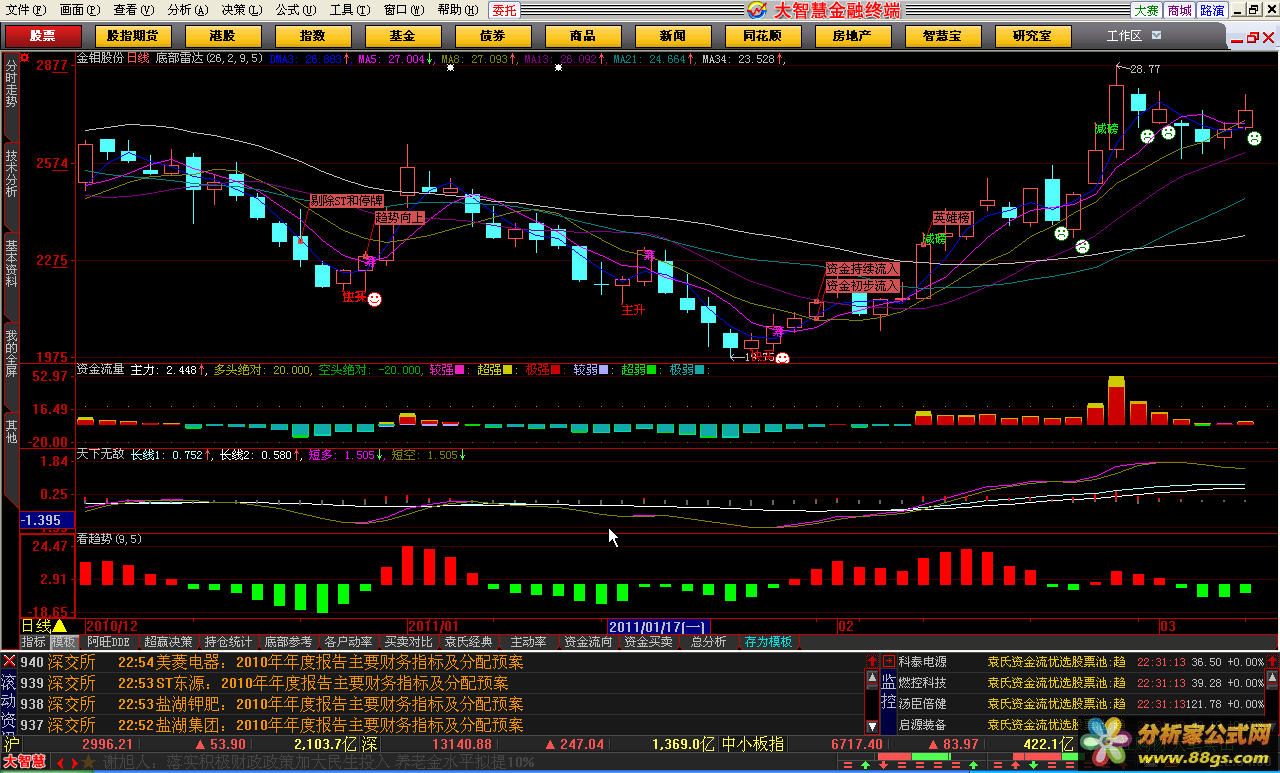Switch to the 持仓统计 template tab
This screenshot has width=1280, height=773.
(x=228, y=642)
